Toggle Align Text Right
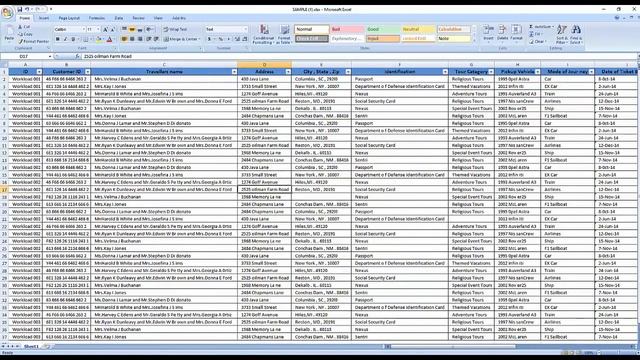Screen dimensions: 640x360 [140, 39]
